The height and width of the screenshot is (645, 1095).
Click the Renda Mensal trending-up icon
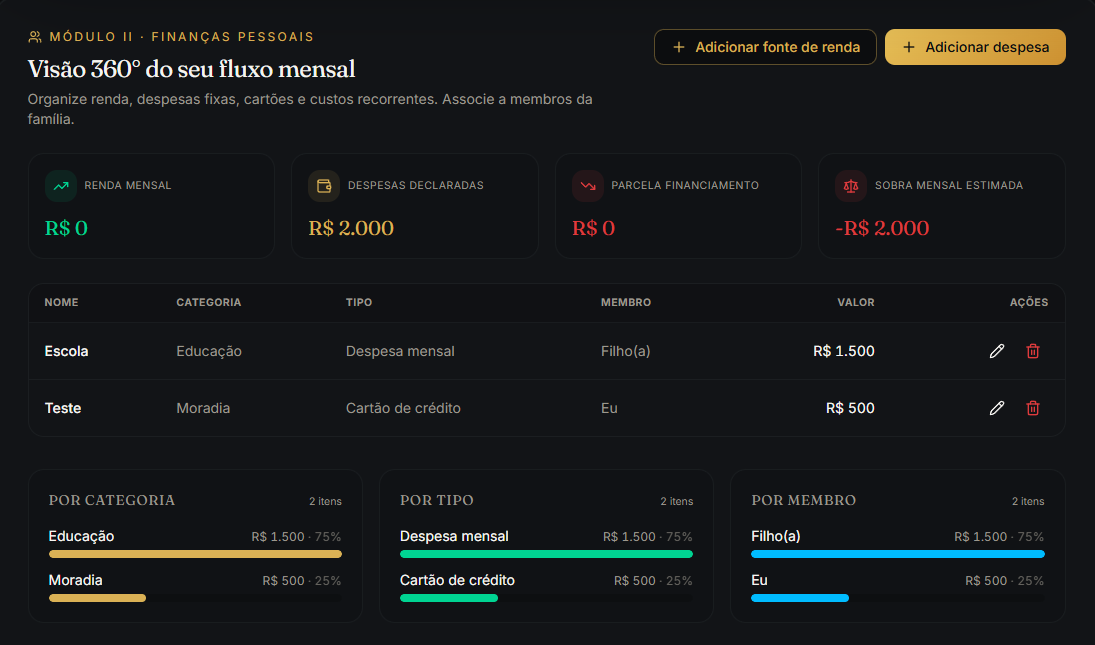[x=61, y=186]
